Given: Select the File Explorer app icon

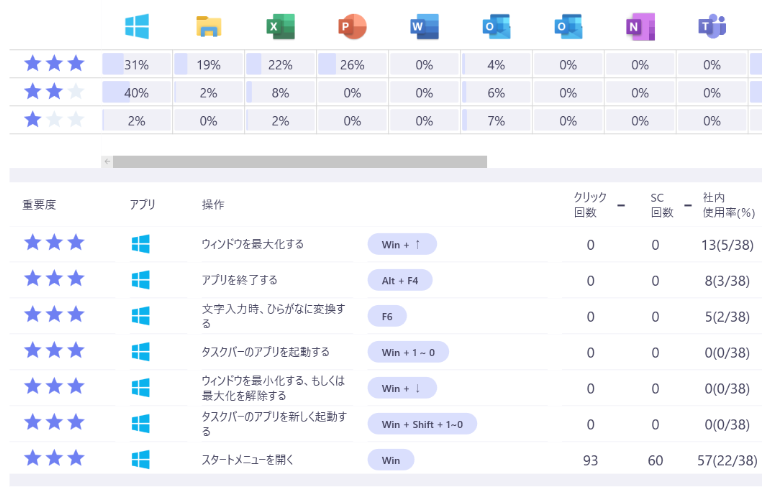Looking at the screenshot, I should click(209, 27).
